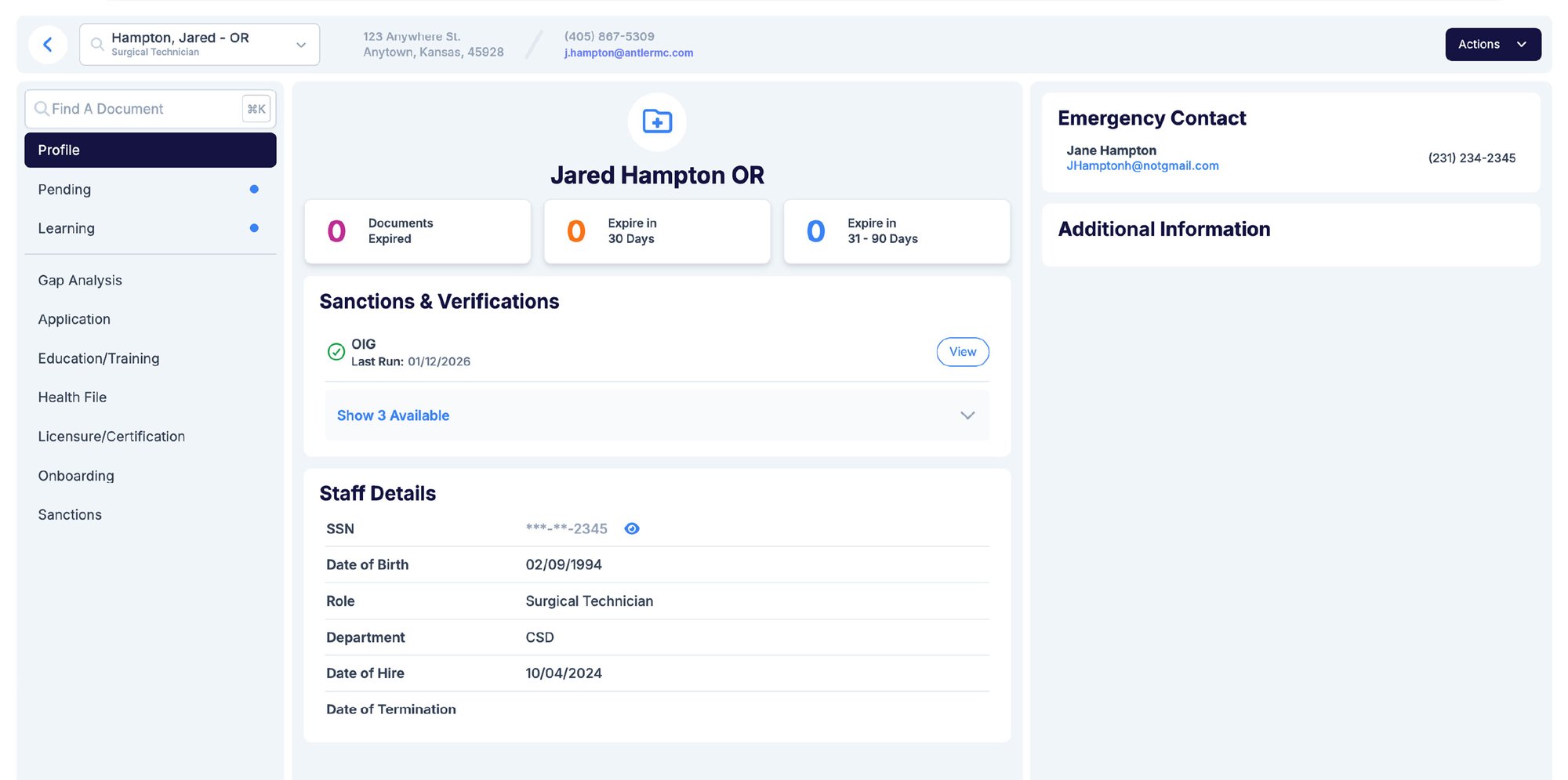Click the JHamptonh@notgmail.com email link
Image resolution: width=1568 pixels, height=780 pixels.
pyautogui.click(x=1142, y=166)
